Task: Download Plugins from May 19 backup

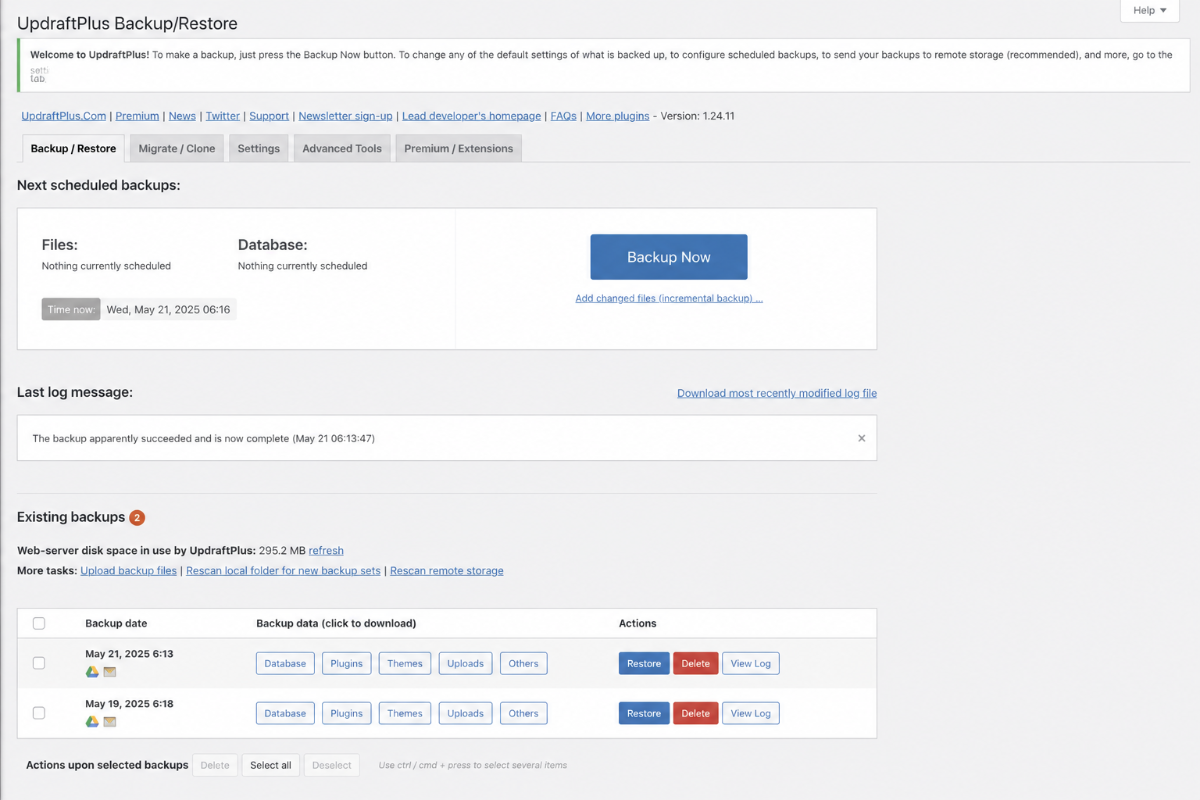Action: click(x=346, y=713)
